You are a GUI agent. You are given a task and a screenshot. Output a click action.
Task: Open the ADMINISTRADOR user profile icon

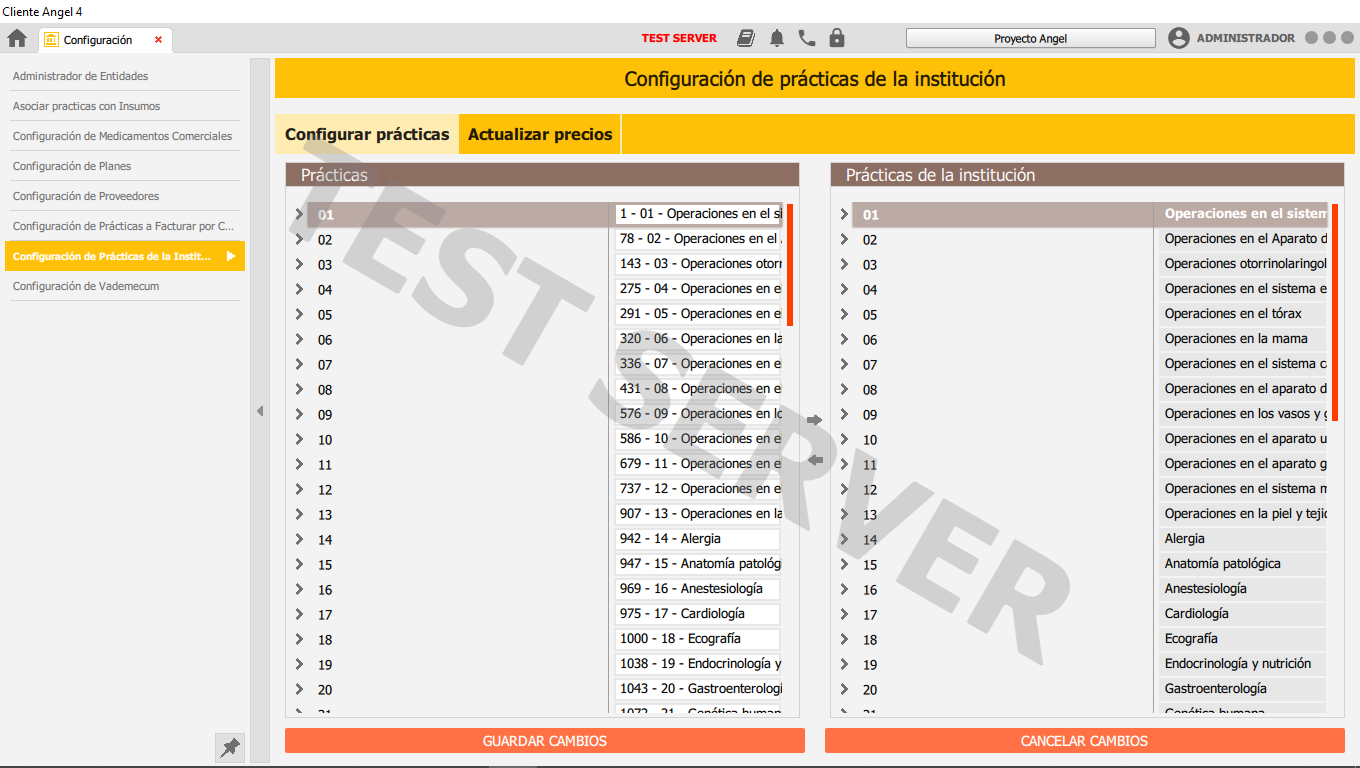(1177, 38)
